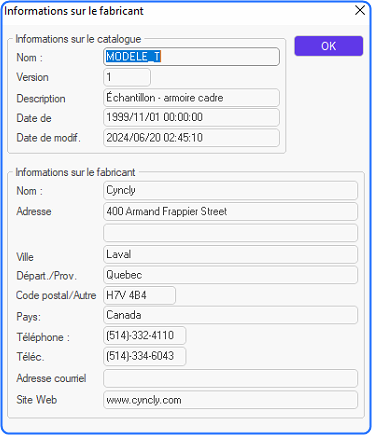Image resolution: width=372 pixels, height=435 pixels.
Task: Click the 'Version' label
Action: (x=32, y=77)
